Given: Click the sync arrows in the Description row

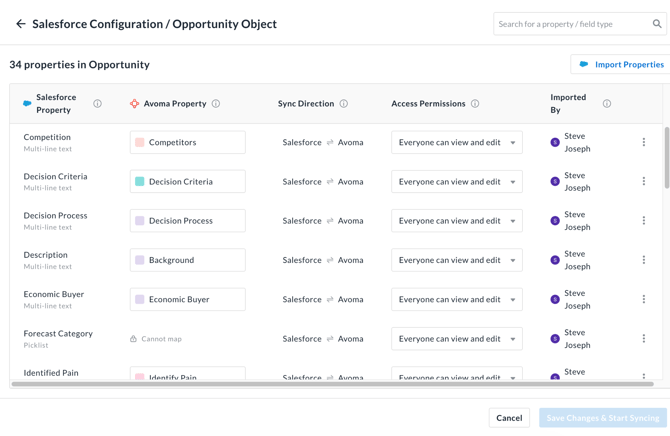Looking at the screenshot, I should pos(330,260).
